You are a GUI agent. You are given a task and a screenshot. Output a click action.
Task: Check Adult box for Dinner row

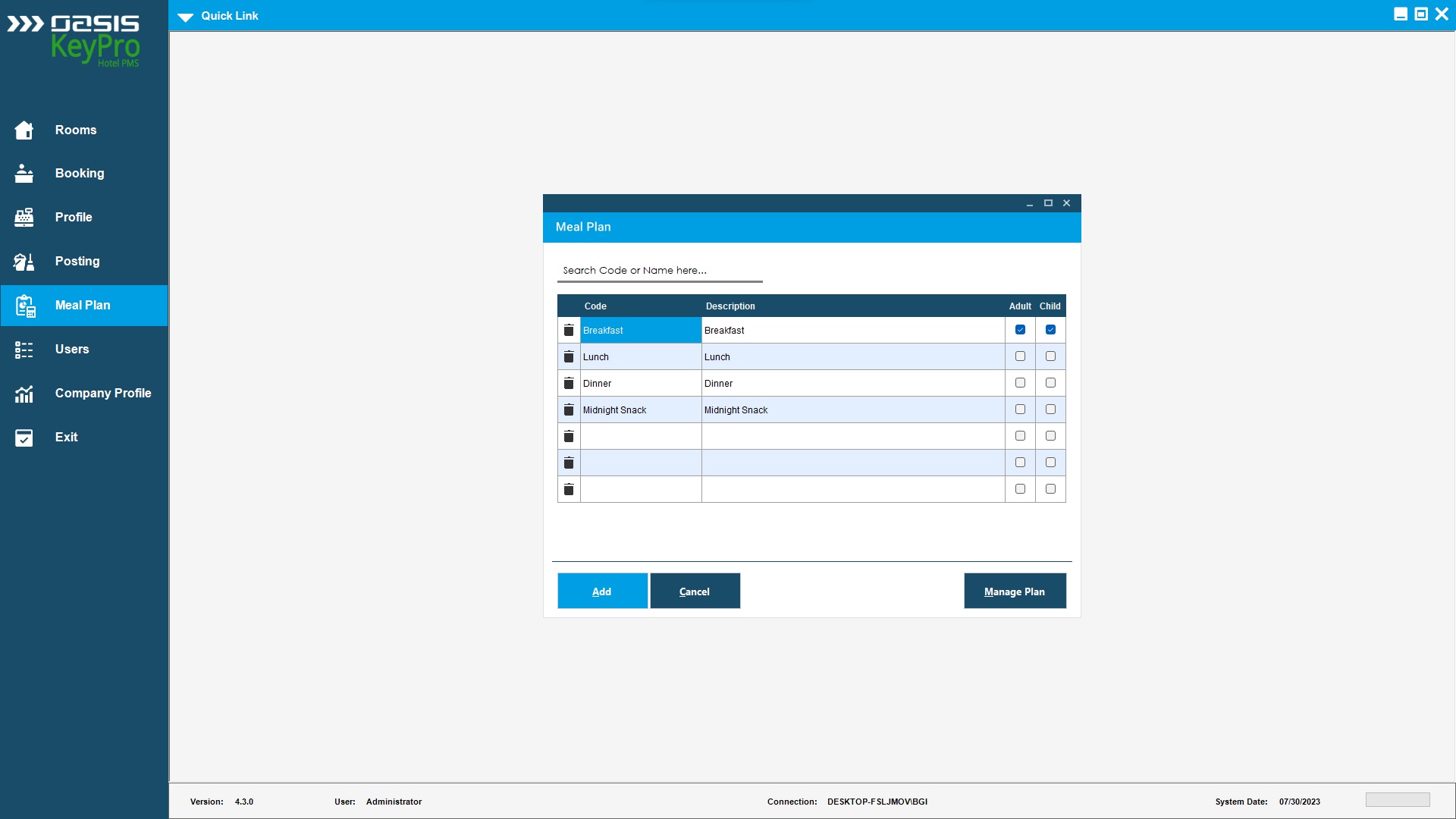click(x=1020, y=383)
